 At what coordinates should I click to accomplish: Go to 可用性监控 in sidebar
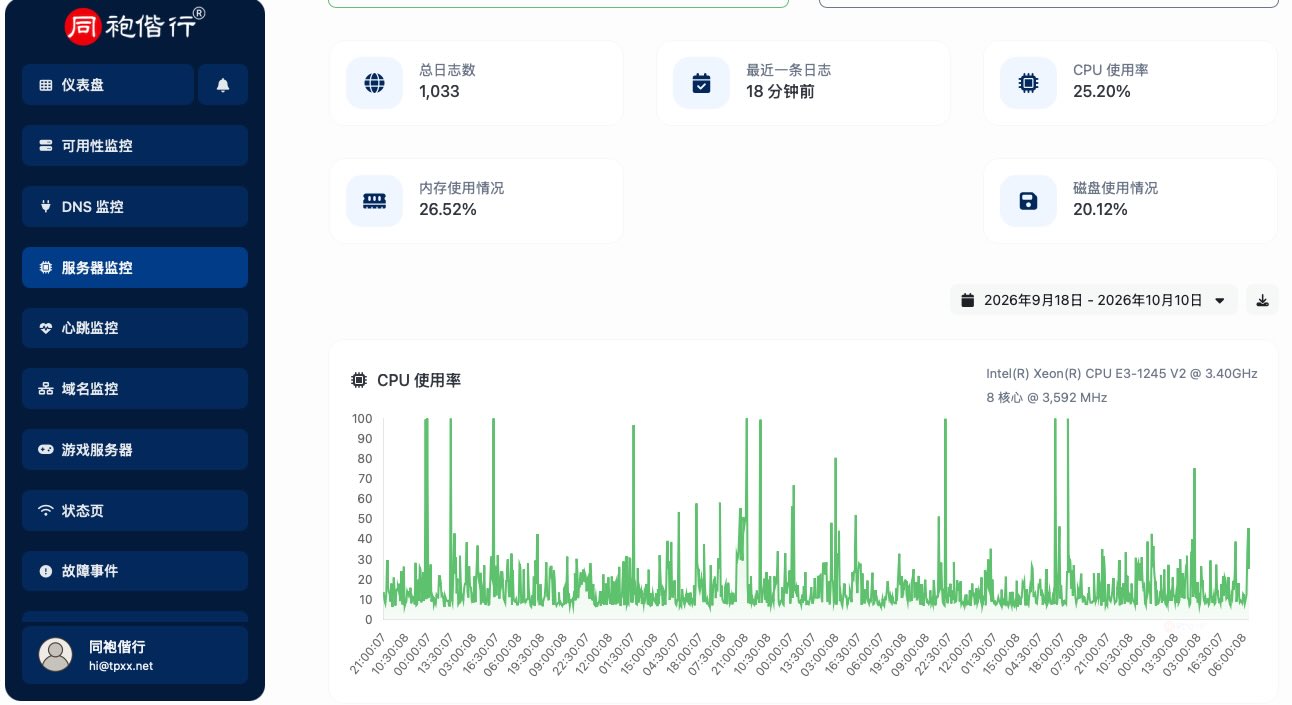135,146
